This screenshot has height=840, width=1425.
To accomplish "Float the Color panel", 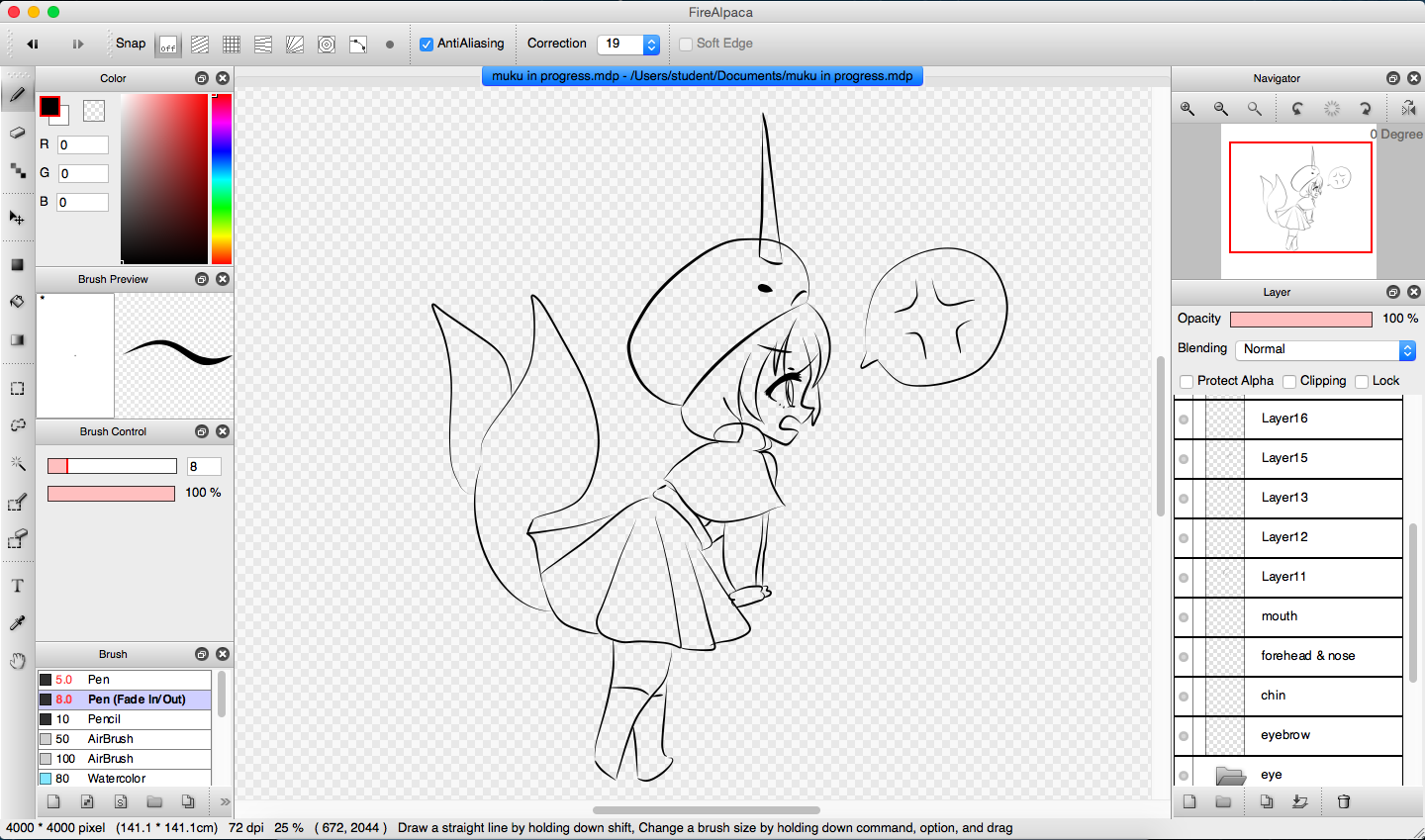I will click(x=202, y=78).
